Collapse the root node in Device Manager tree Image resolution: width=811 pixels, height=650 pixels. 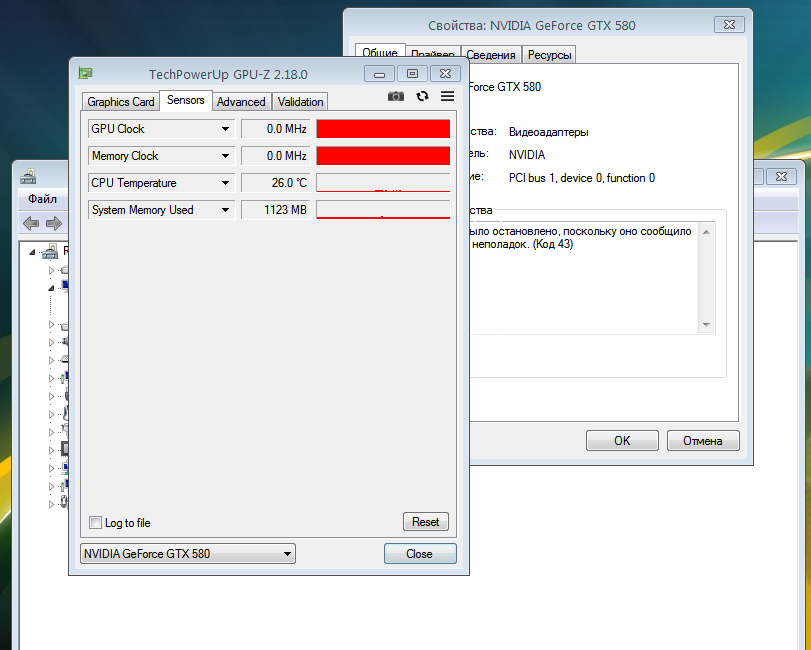[32, 252]
